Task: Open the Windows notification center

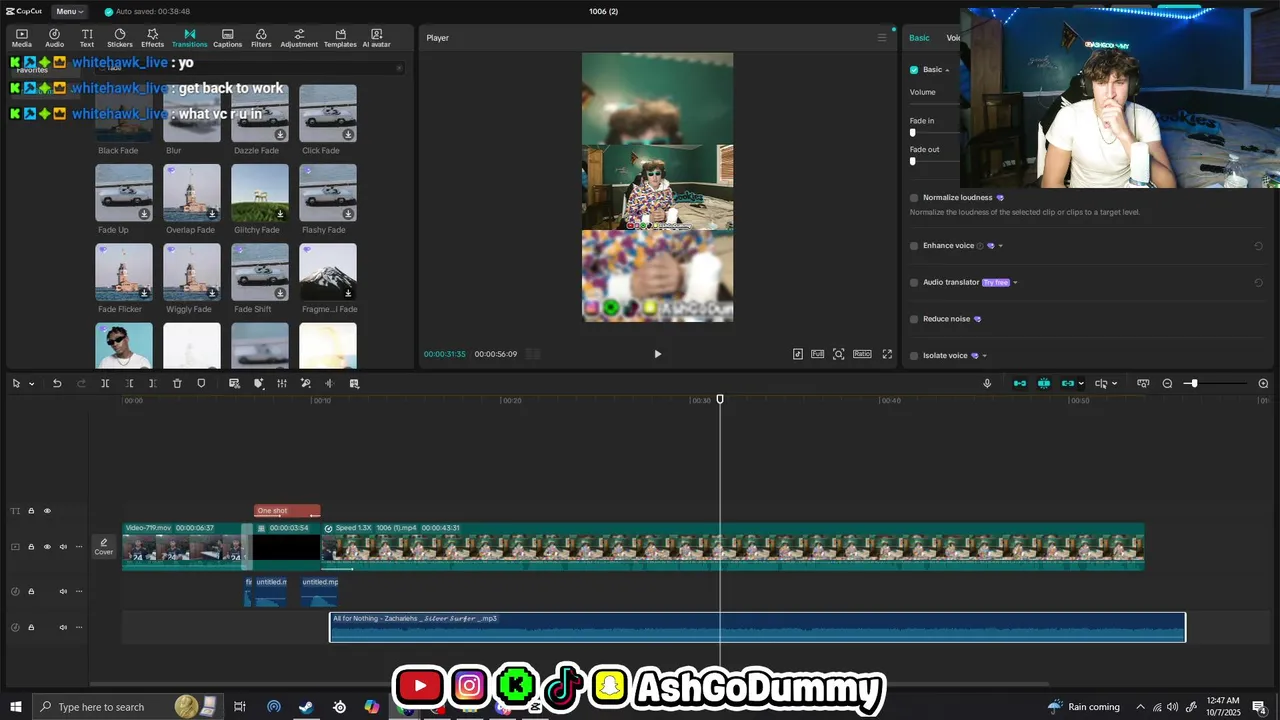Action: pyautogui.click(x=1259, y=707)
